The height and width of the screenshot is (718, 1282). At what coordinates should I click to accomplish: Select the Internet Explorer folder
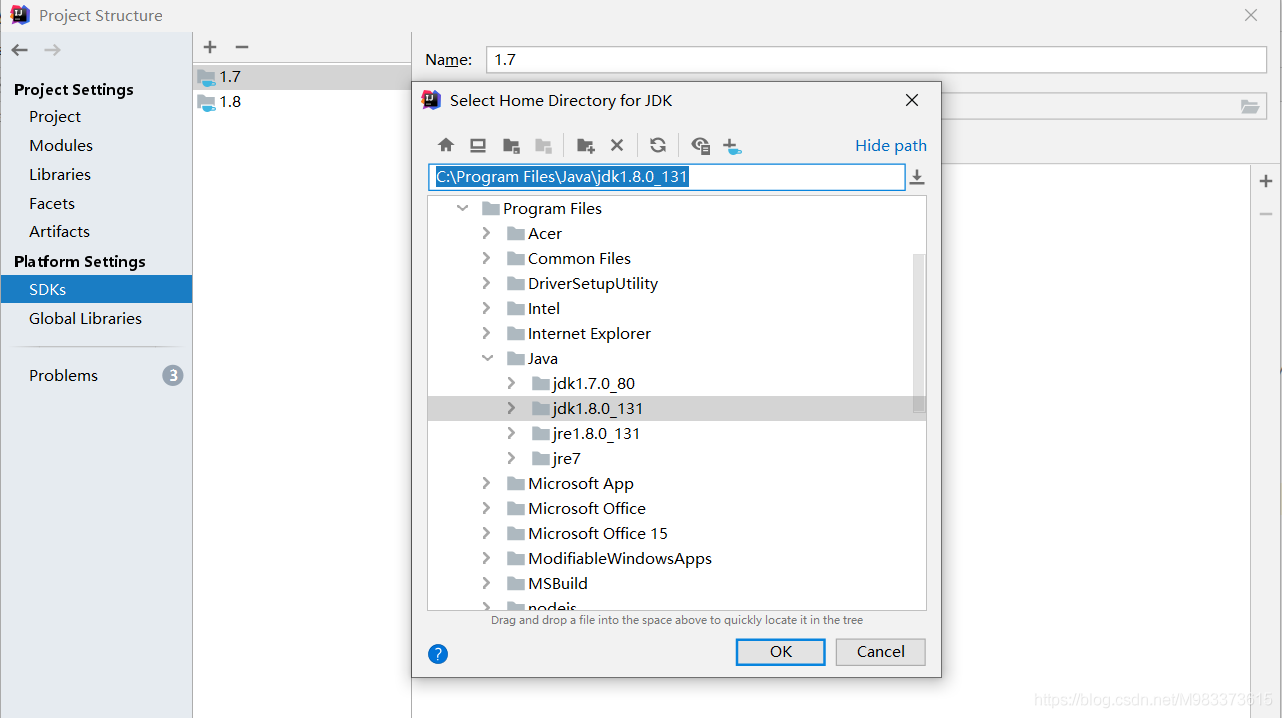point(589,333)
